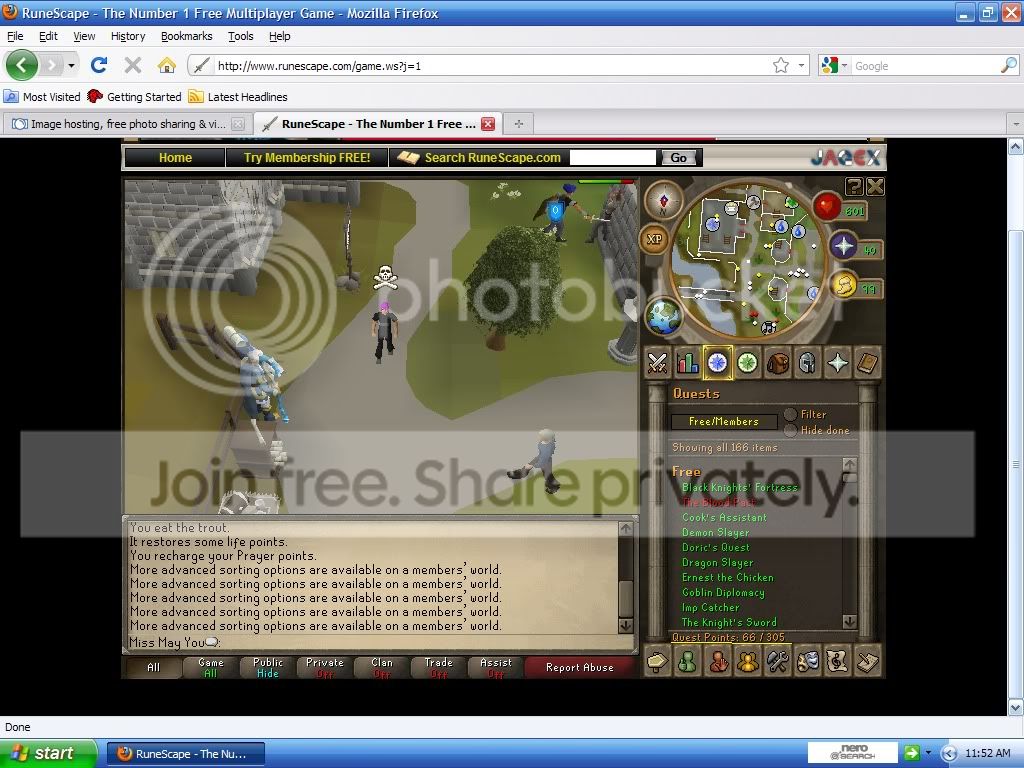Open the Stats tab with bar chart icon
Screen dimensions: 1024x768
click(x=688, y=362)
